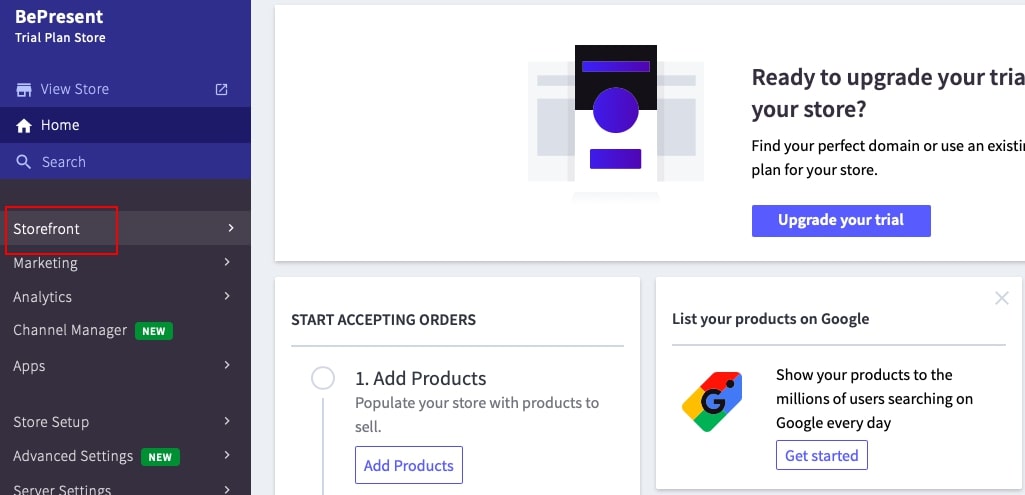
Task: Click the Google shopping tag icon
Action: pos(712,402)
